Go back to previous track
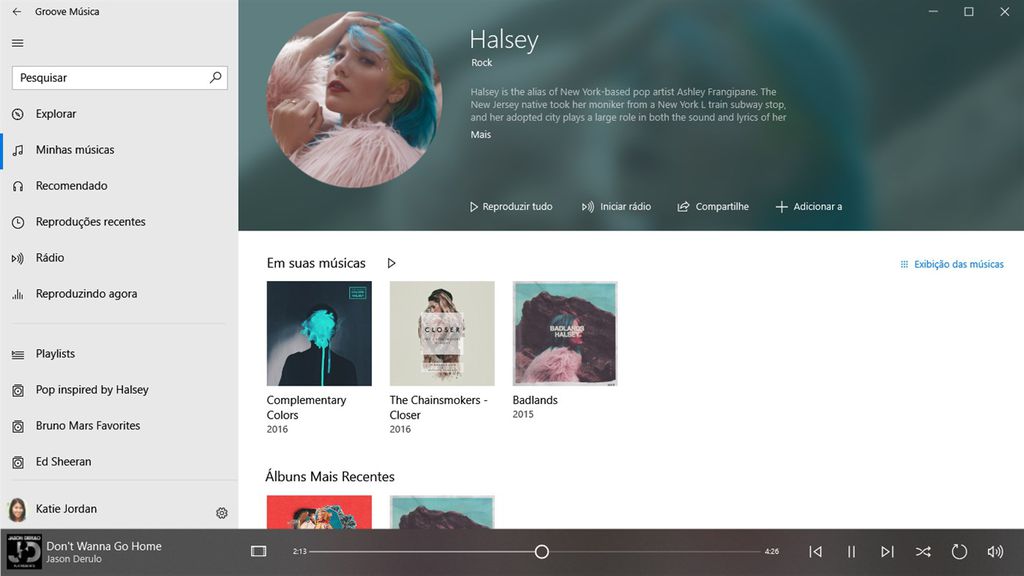Image resolution: width=1024 pixels, height=576 pixels. point(816,552)
